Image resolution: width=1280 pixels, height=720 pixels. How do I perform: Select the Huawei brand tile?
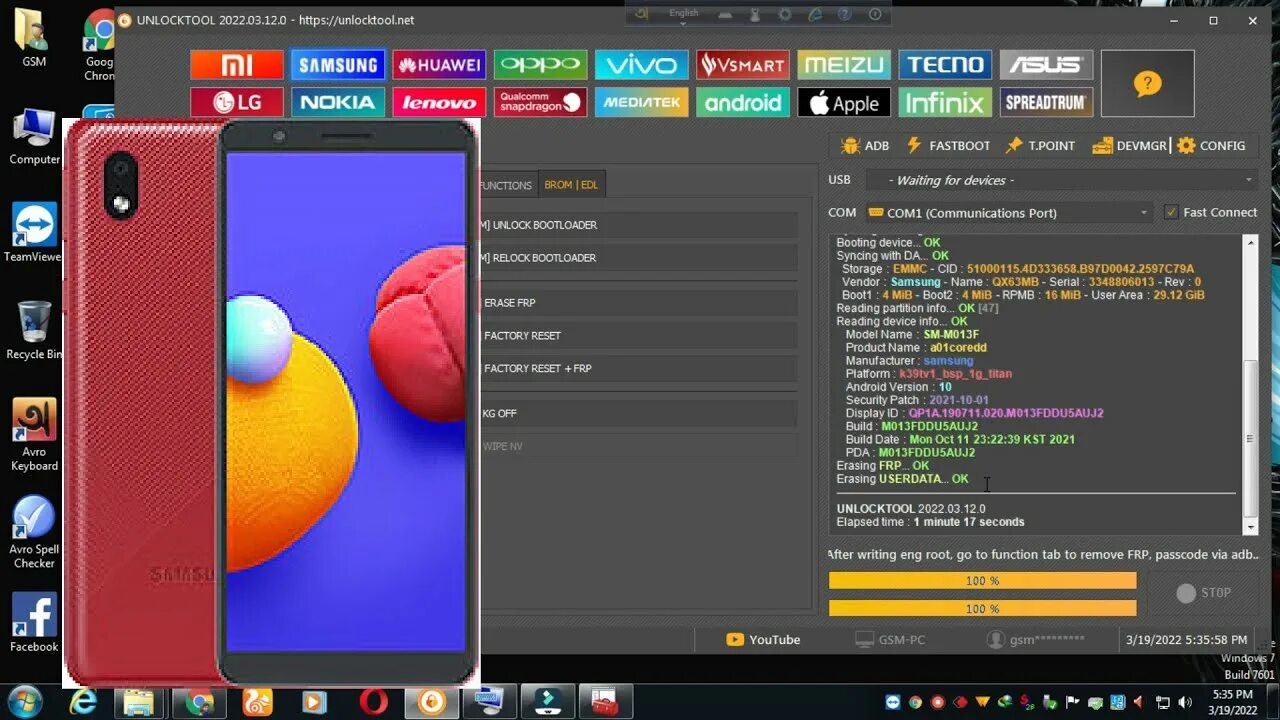(x=439, y=65)
